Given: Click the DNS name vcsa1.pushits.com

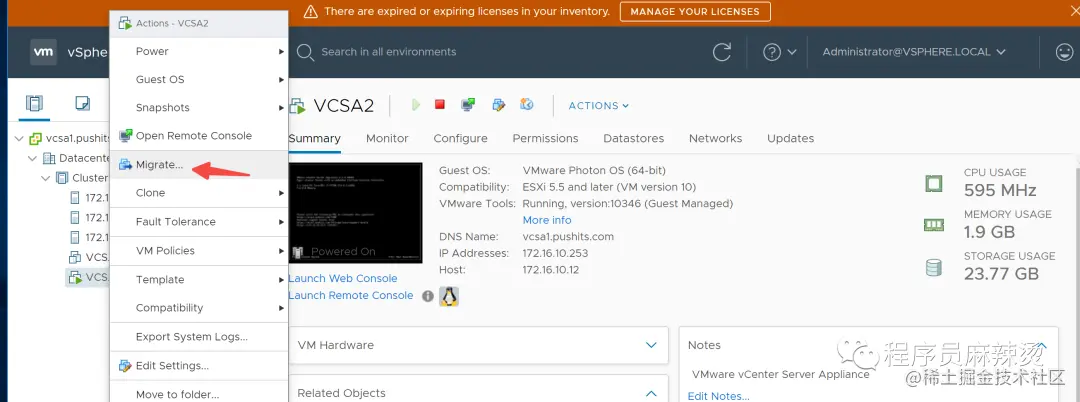Looking at the screenshot, I should tap(568, 237).
